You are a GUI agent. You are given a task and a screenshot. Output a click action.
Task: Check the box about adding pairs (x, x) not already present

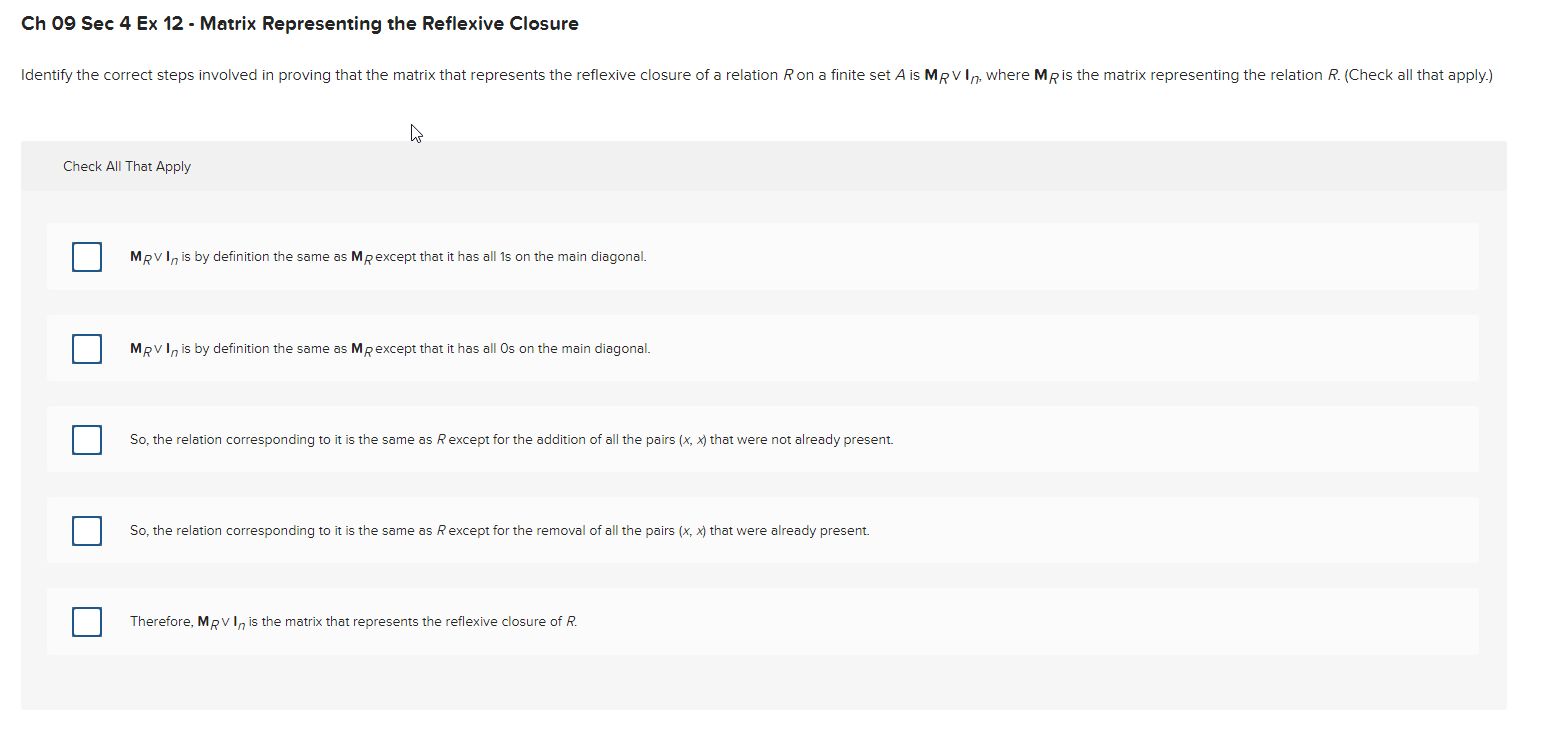87,440
